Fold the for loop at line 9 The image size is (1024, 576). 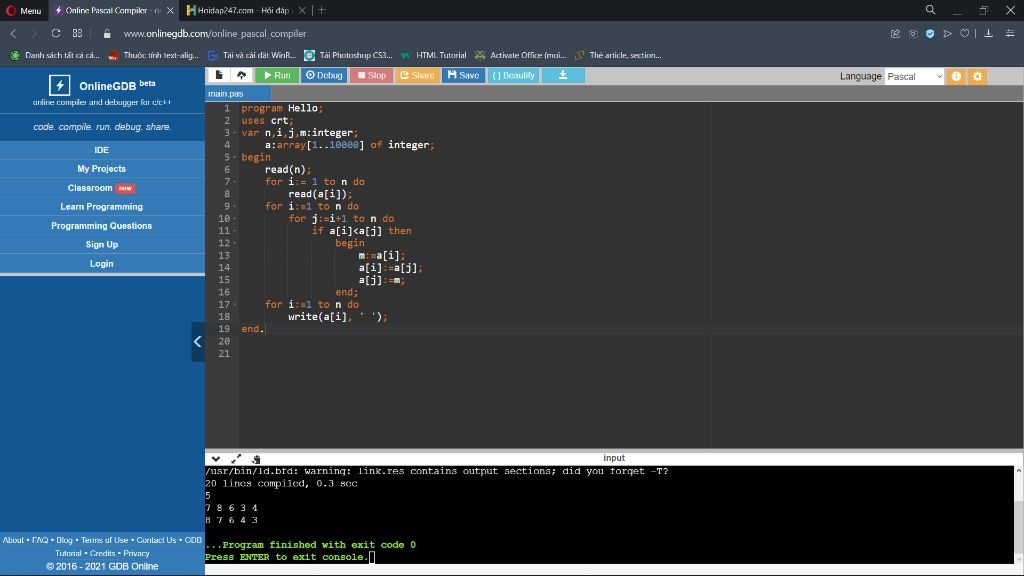234,206
